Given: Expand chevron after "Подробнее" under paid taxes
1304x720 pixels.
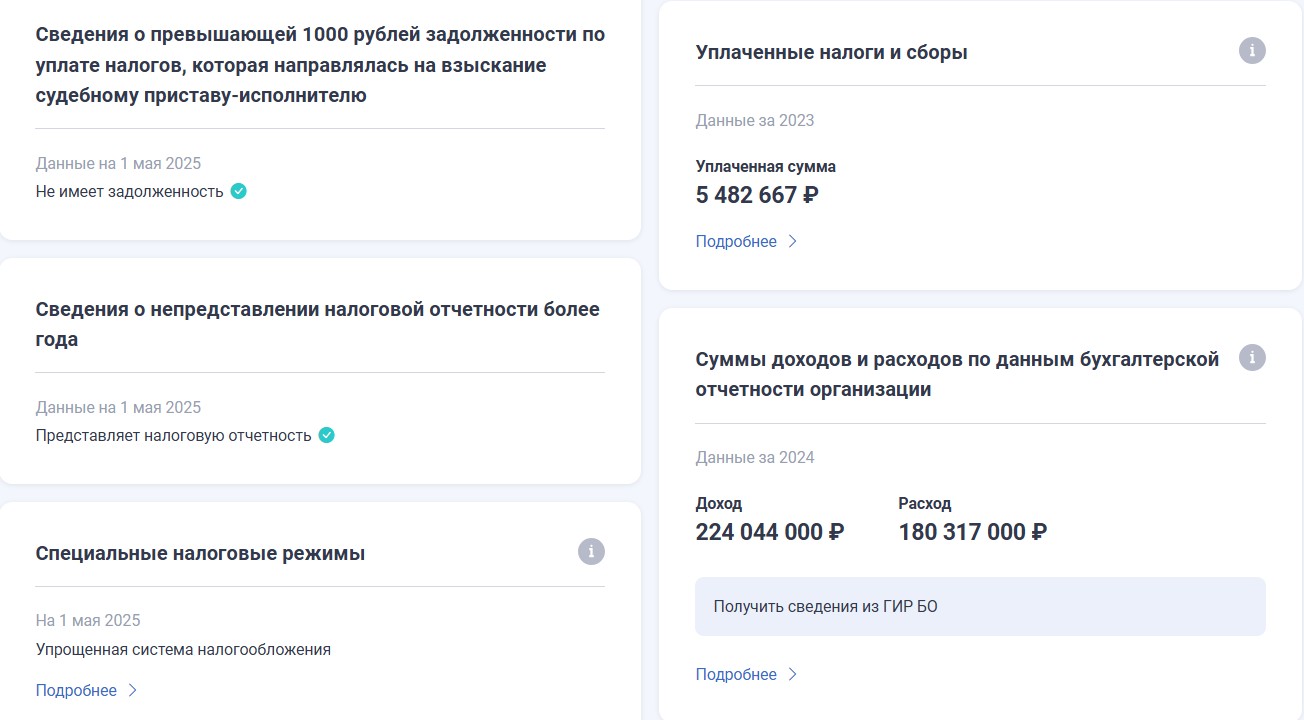Looking at the screenshot, I should 792,241.
